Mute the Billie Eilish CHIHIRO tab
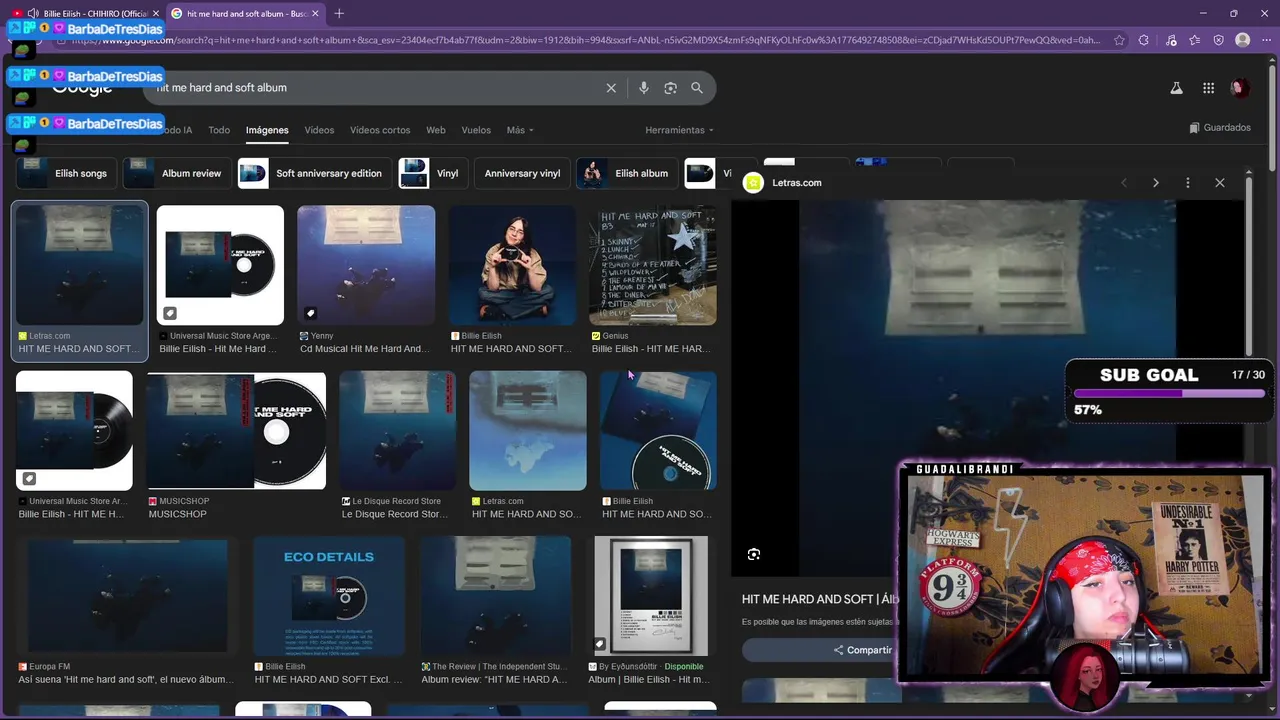 pos(34,13)
